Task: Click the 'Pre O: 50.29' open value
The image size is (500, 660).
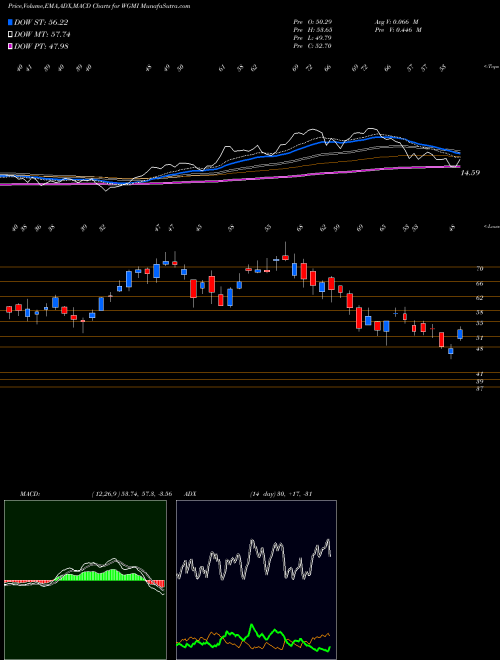Action: click(x=313, y=22)
